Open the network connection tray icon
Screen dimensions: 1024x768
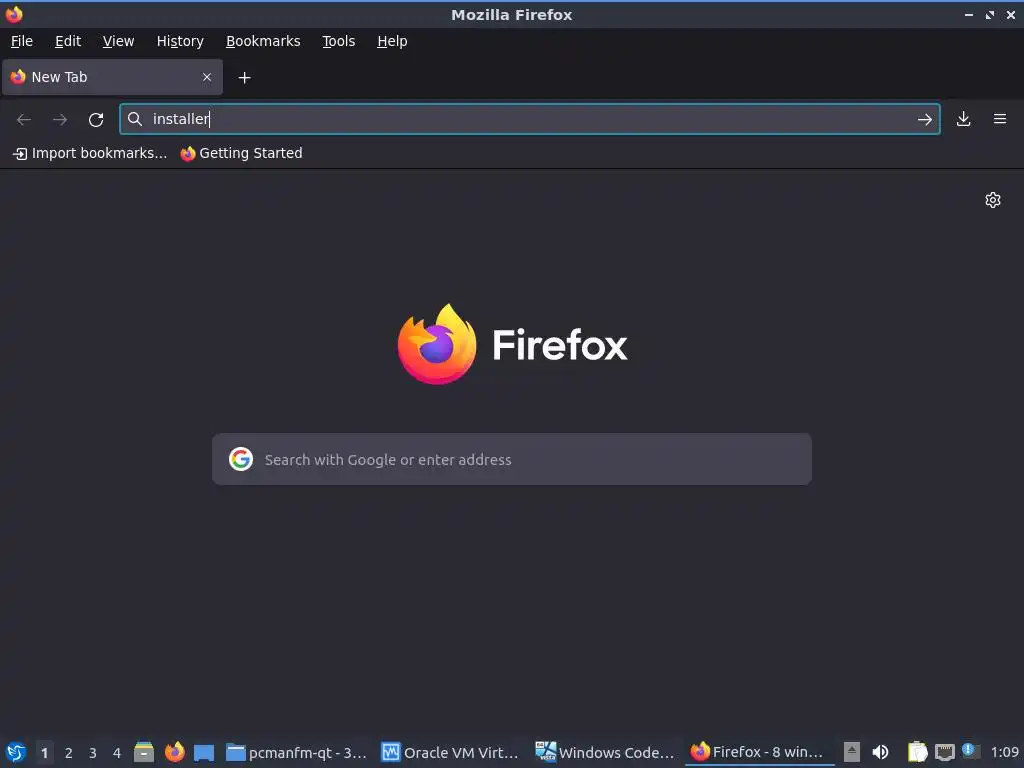(944, 752)
